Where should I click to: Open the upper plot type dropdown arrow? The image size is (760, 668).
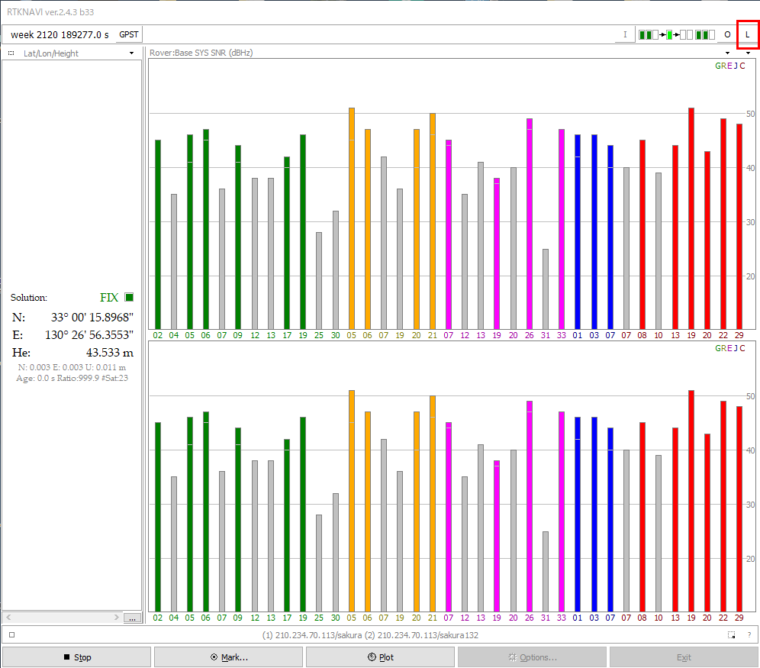coord(727,53)
